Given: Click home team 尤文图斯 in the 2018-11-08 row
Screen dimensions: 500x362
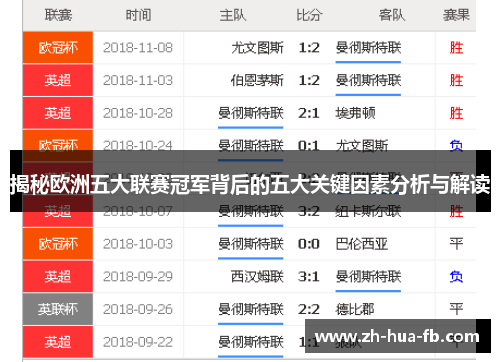Looking at the screenshot, I should click(x=257, y=48).
